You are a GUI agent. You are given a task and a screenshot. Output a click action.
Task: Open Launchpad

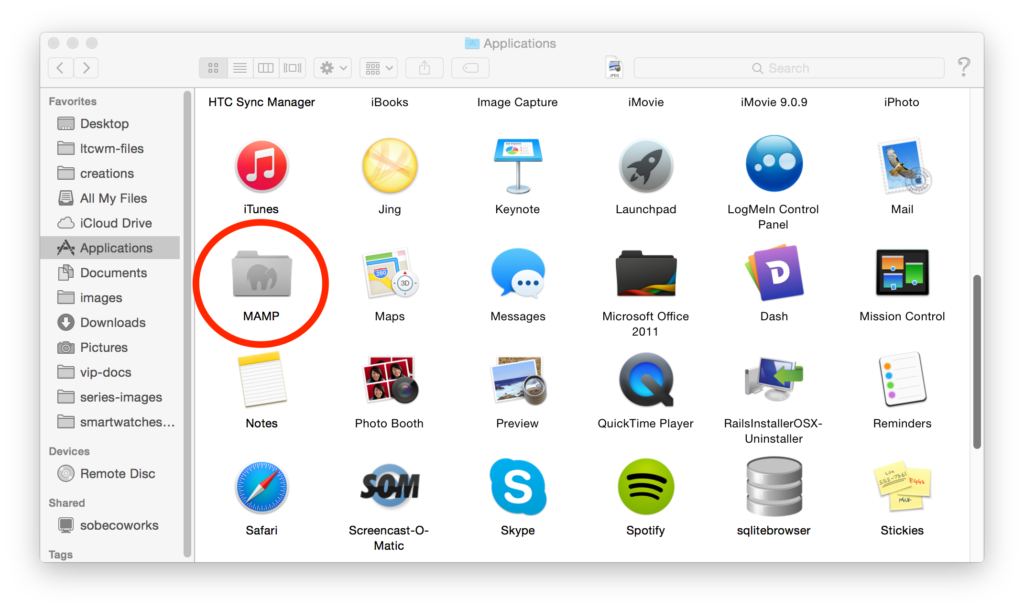pyautogui.click(x=645, y=166)
